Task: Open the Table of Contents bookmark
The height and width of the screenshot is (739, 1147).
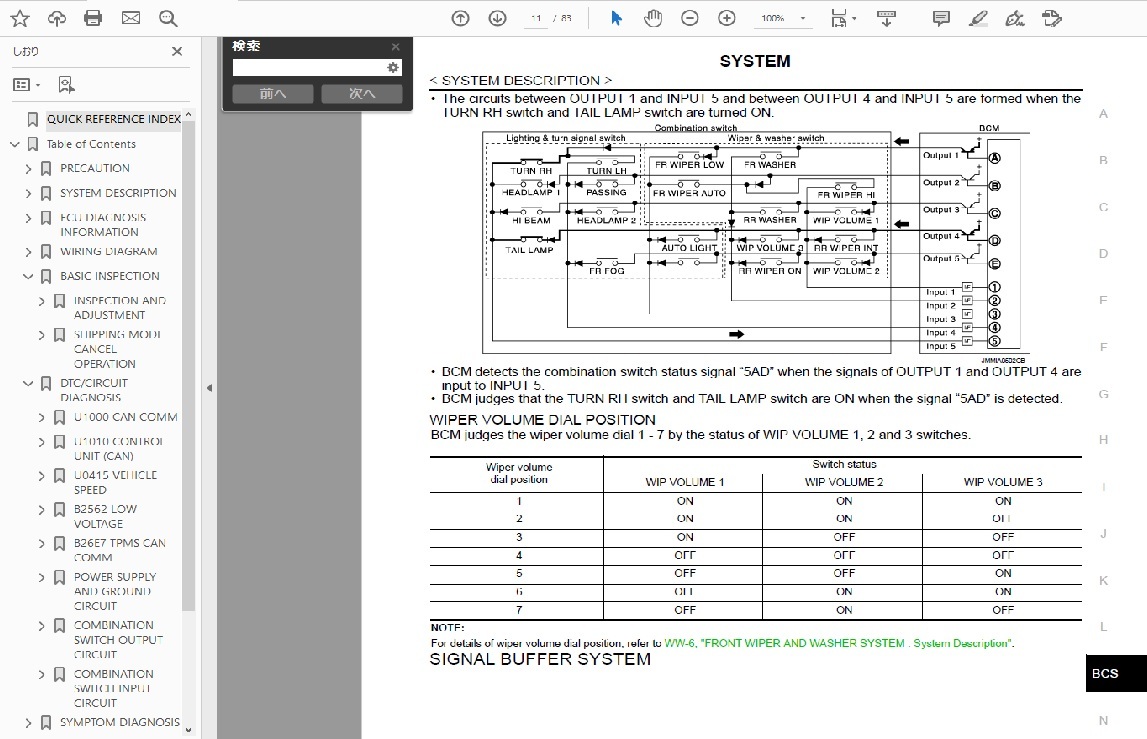Action: (x=91, y=144)
